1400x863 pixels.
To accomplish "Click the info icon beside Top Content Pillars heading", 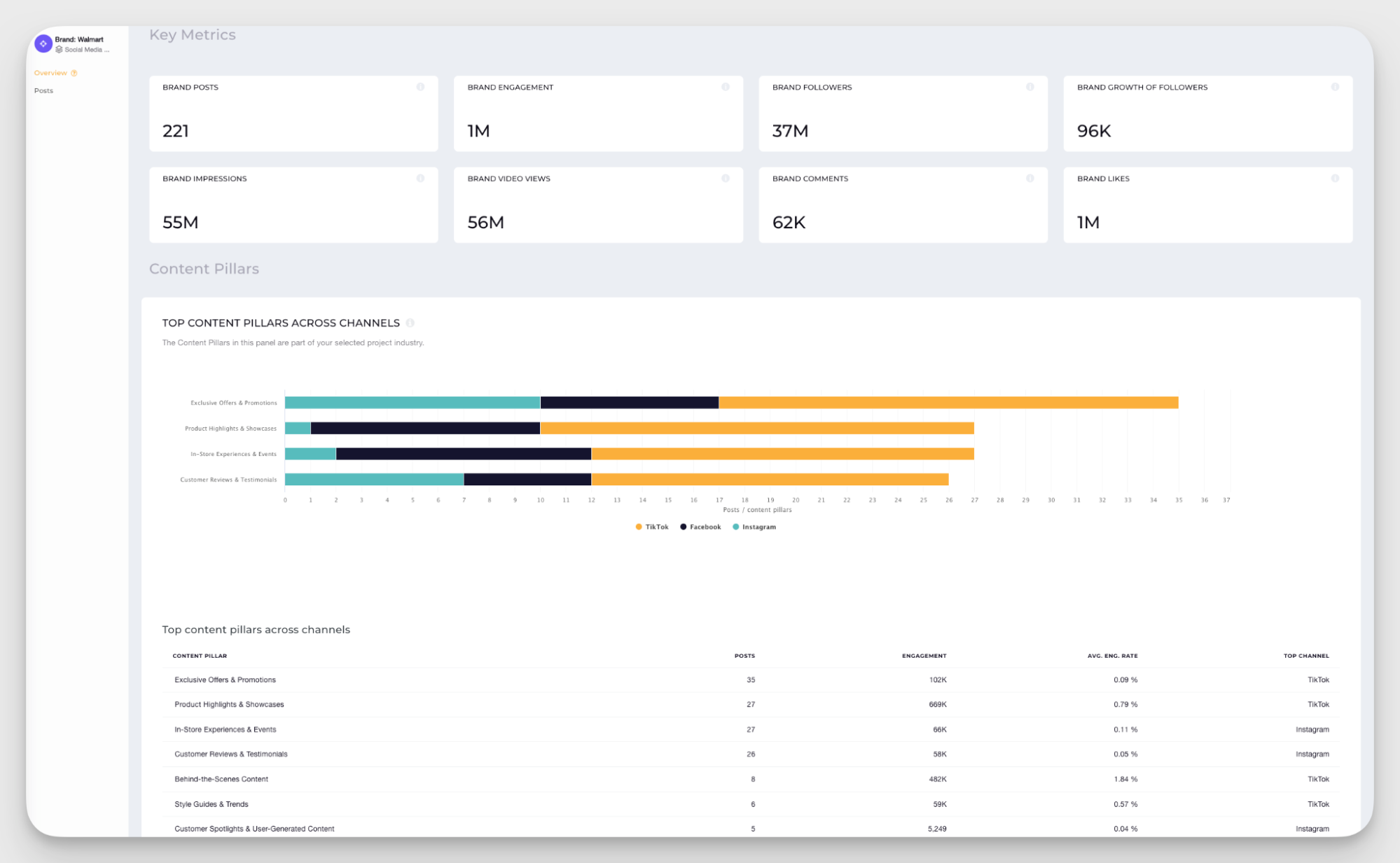I will [x=412, y=323].
